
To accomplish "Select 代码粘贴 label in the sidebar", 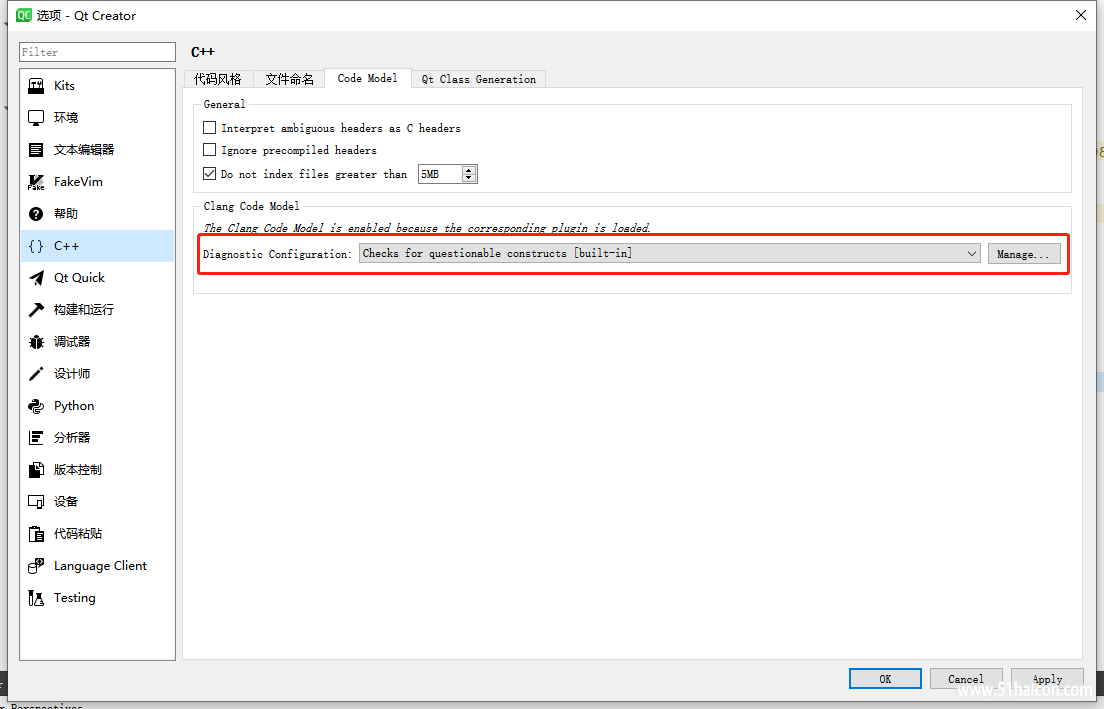I will [x=78, y=534].
